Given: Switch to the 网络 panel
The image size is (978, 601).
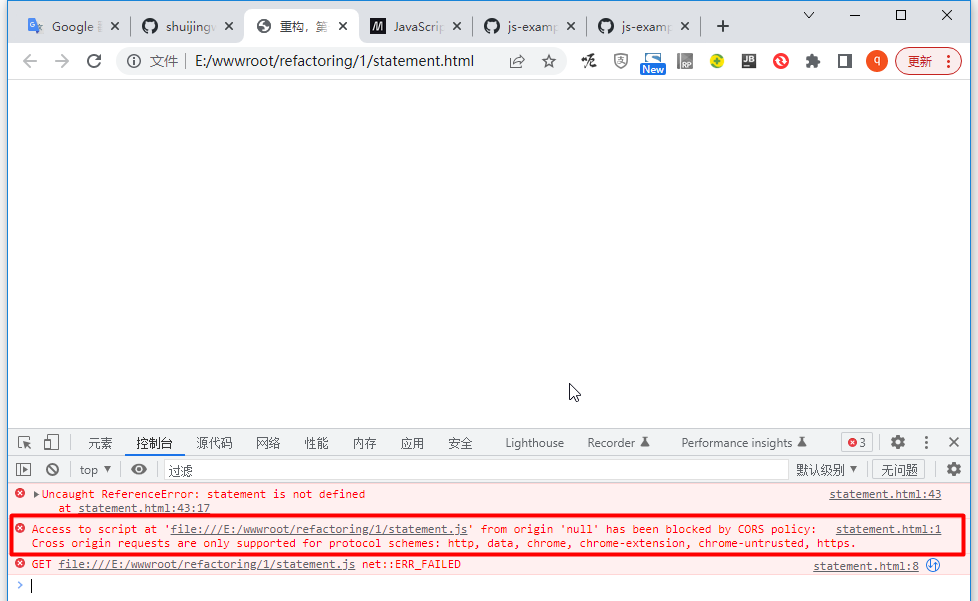Looking at the screenshot, I should (x=268, y=443).
